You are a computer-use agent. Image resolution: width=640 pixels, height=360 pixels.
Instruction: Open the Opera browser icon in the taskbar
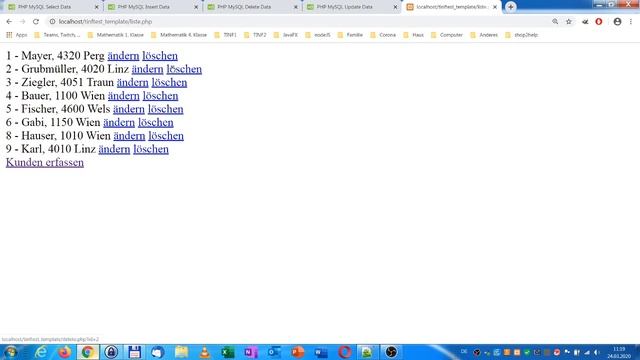coord(344,352)
